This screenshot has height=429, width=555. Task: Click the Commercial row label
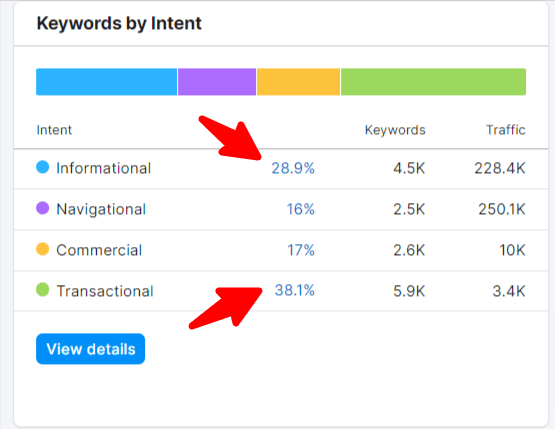click(x=99, y=250)
